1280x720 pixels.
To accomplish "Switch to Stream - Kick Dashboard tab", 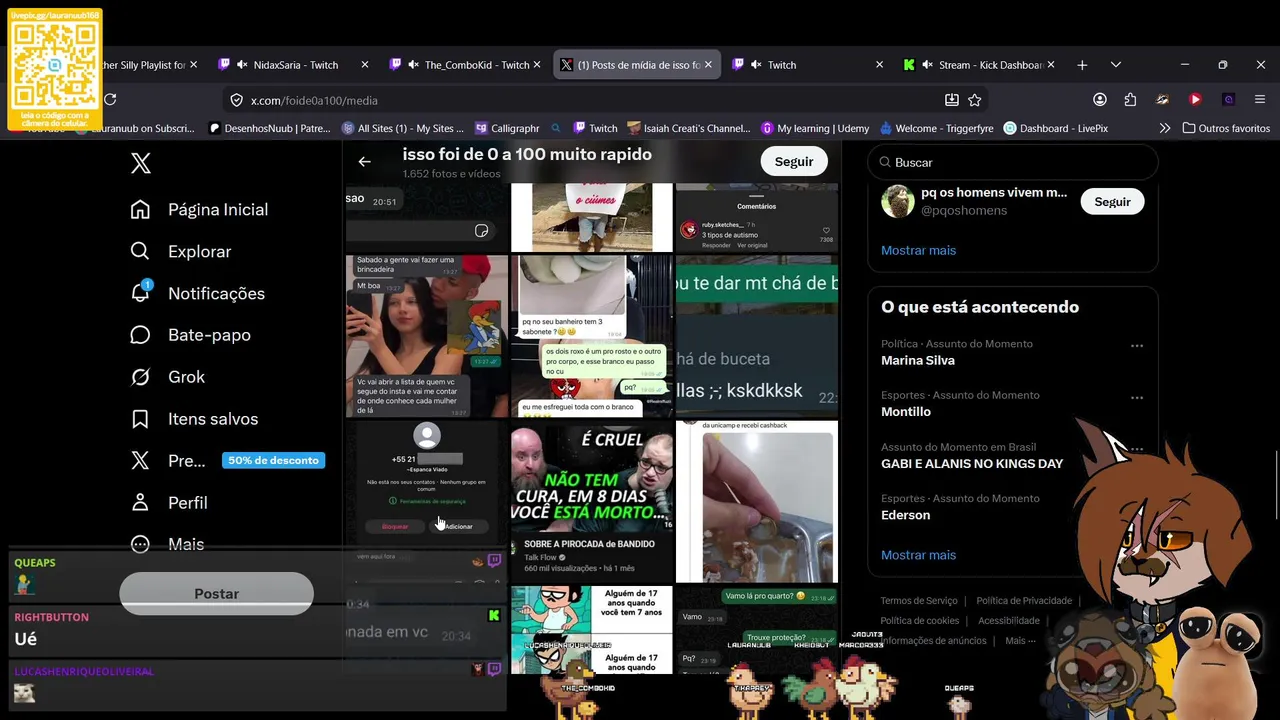I will 978,65.
